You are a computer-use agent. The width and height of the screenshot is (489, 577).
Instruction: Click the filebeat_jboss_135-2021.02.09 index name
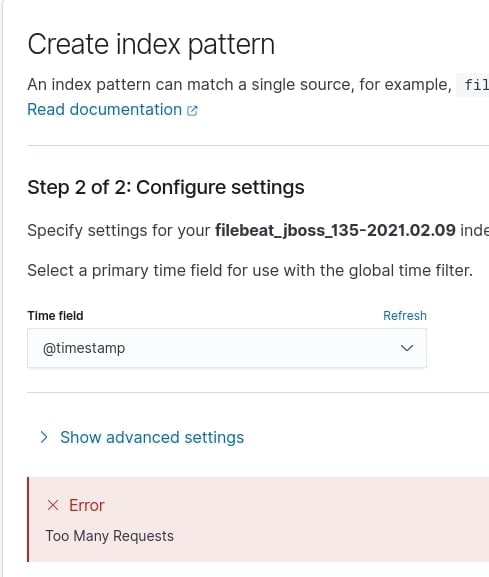(x=335, y=230)
